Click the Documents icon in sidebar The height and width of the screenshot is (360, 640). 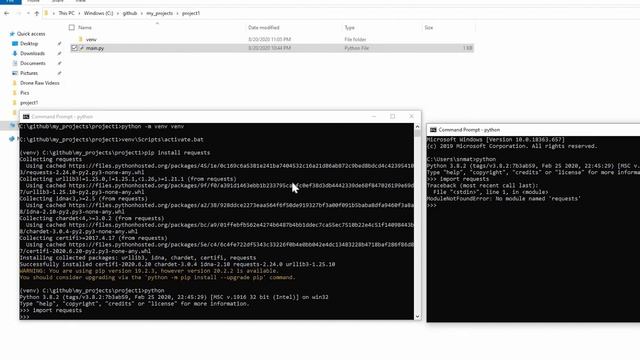pyautogui.click(x=15, y=63)
